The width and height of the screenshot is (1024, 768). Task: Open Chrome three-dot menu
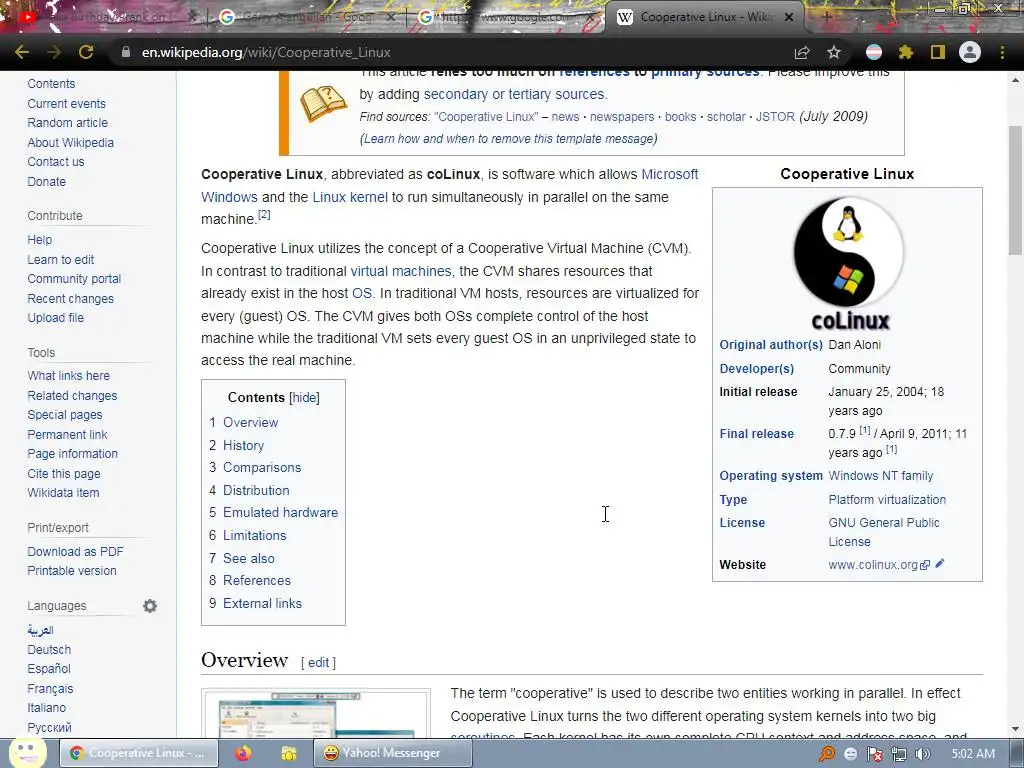click(1002, 52)
